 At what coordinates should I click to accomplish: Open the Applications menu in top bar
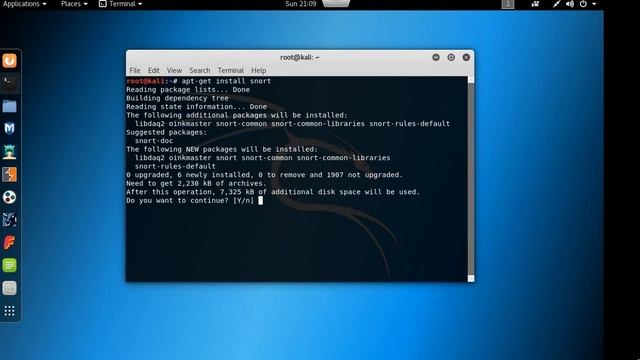coord(24,4)
